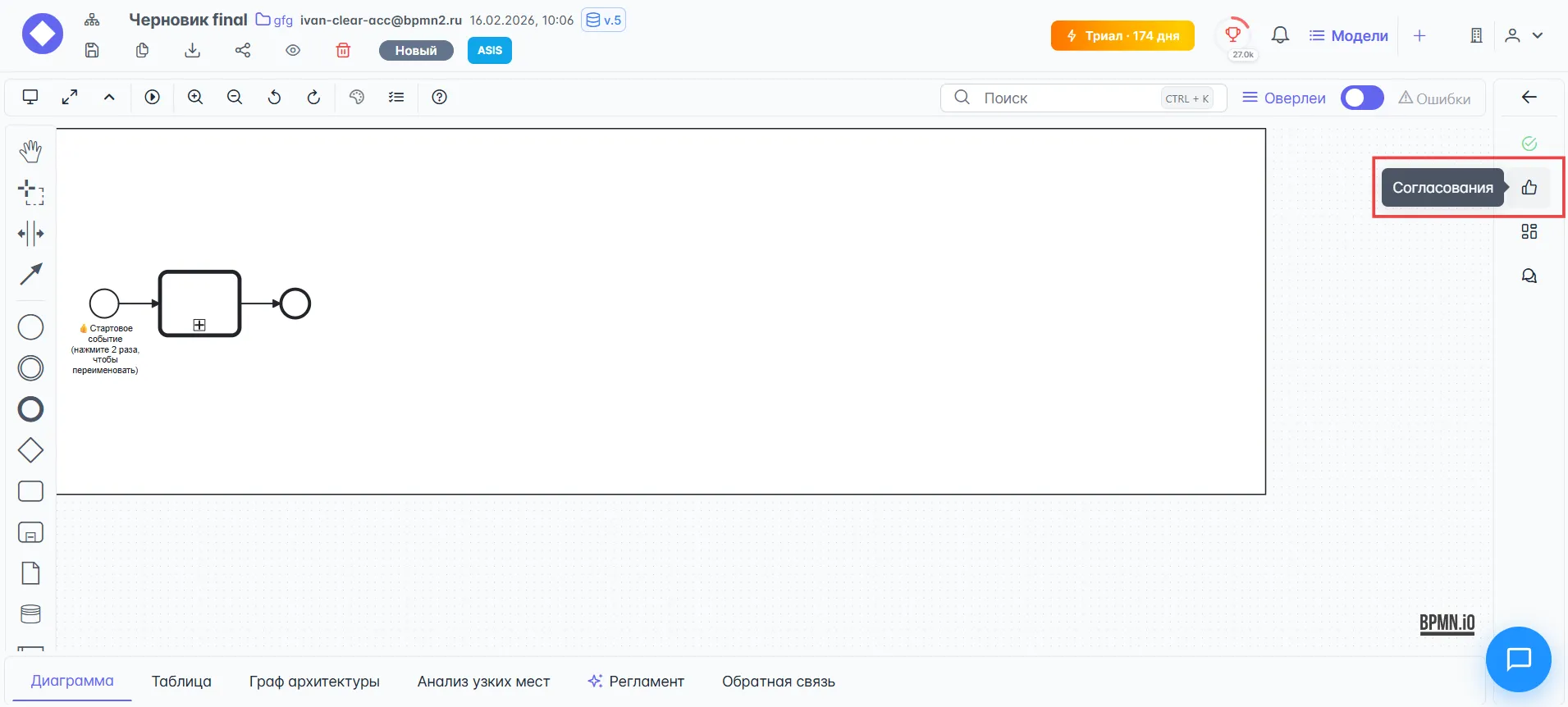Choose the Global connect arrow tool
This screenshot has height=707, width=1568.
[x=30, y=274]
